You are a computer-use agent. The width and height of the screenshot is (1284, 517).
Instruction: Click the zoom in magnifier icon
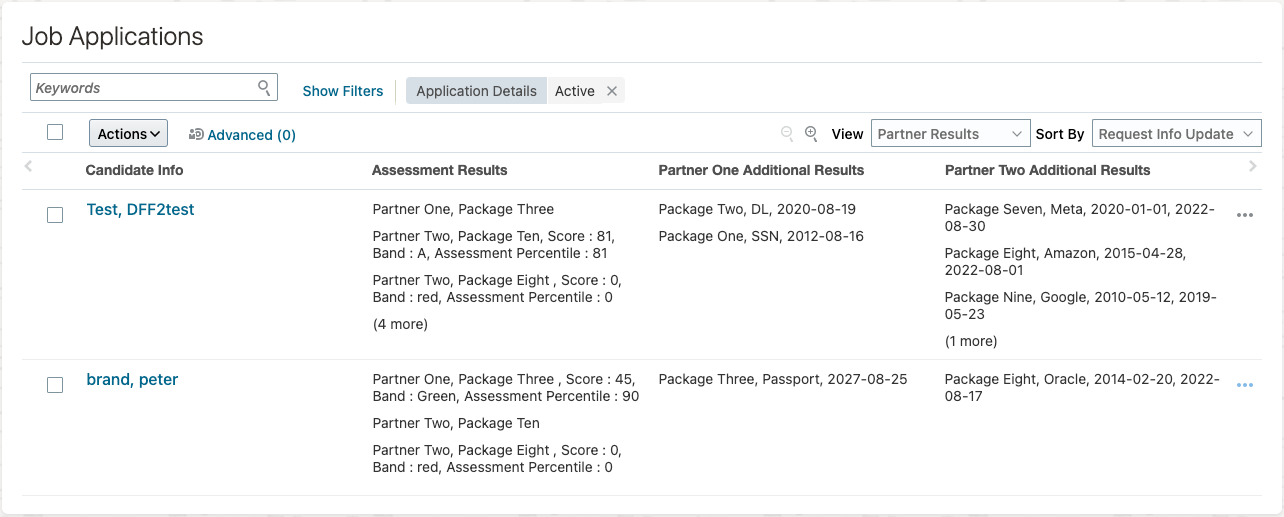tap(811, 134)
